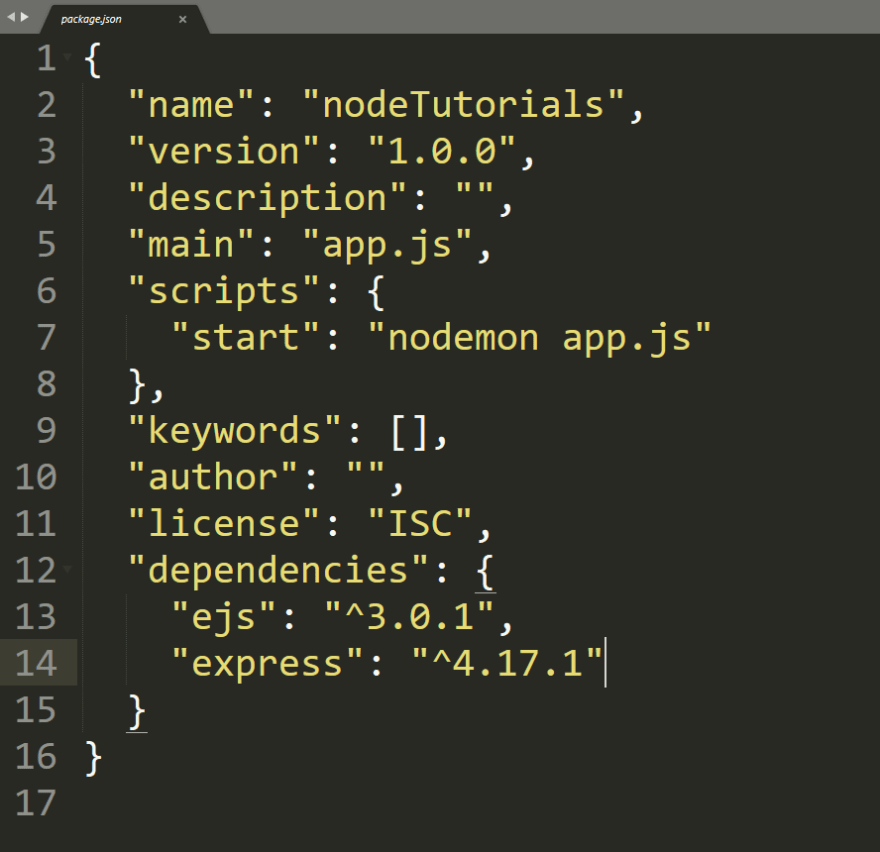Place cursor in "name" key

(x=191, y=105)
